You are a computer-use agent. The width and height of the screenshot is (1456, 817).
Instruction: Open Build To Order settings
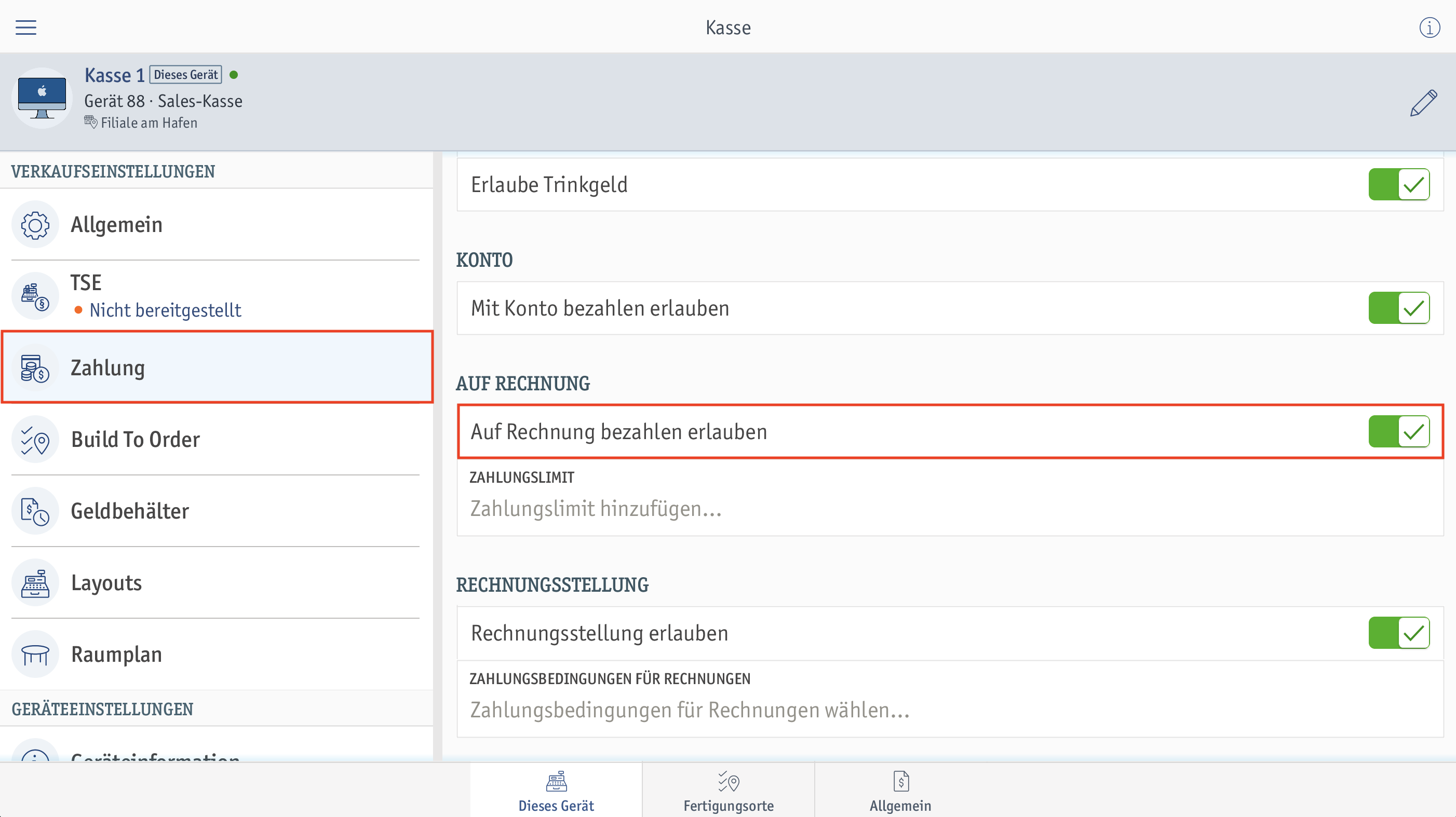(x=217, y=440)
